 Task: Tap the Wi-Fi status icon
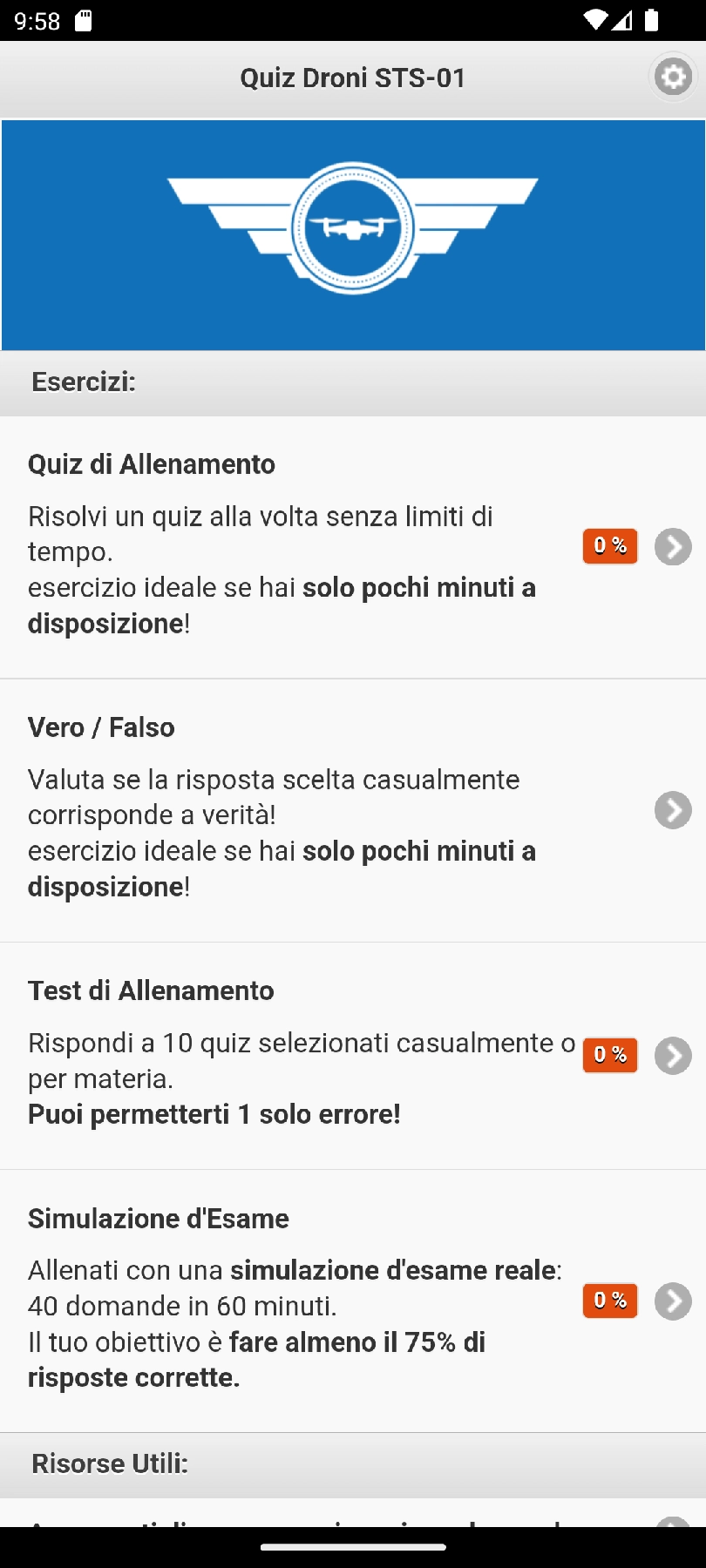click(x=595, y=21)
